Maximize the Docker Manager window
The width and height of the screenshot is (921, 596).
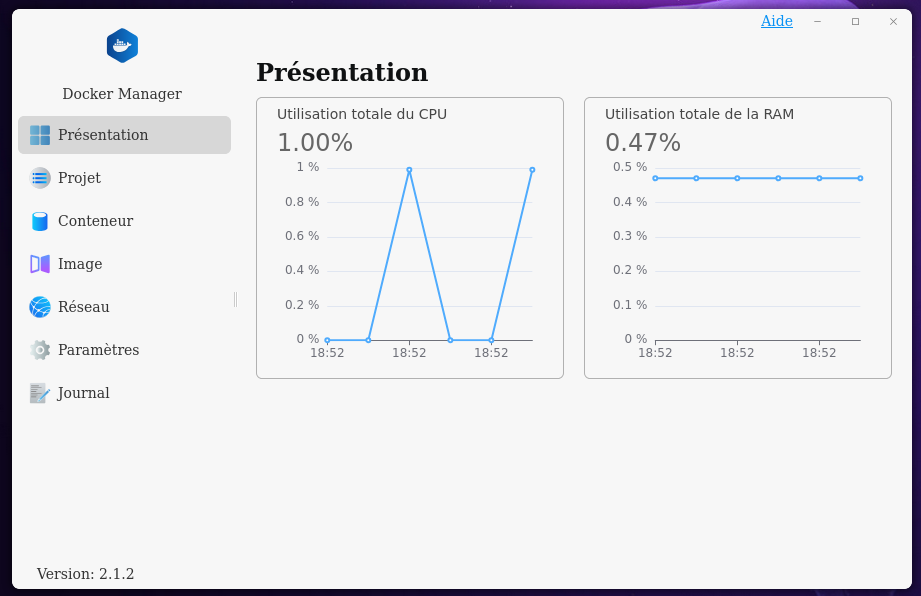pyautogui.click(x=855, y=21)
